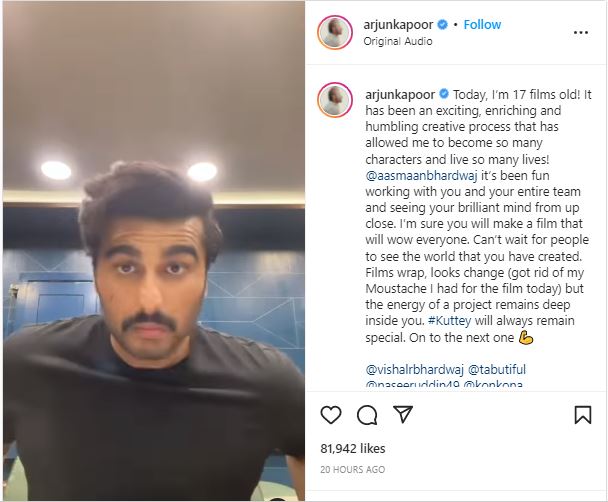Click header verified badge next to arjunkapoor

pyautogui.click(x=442, y=24)
